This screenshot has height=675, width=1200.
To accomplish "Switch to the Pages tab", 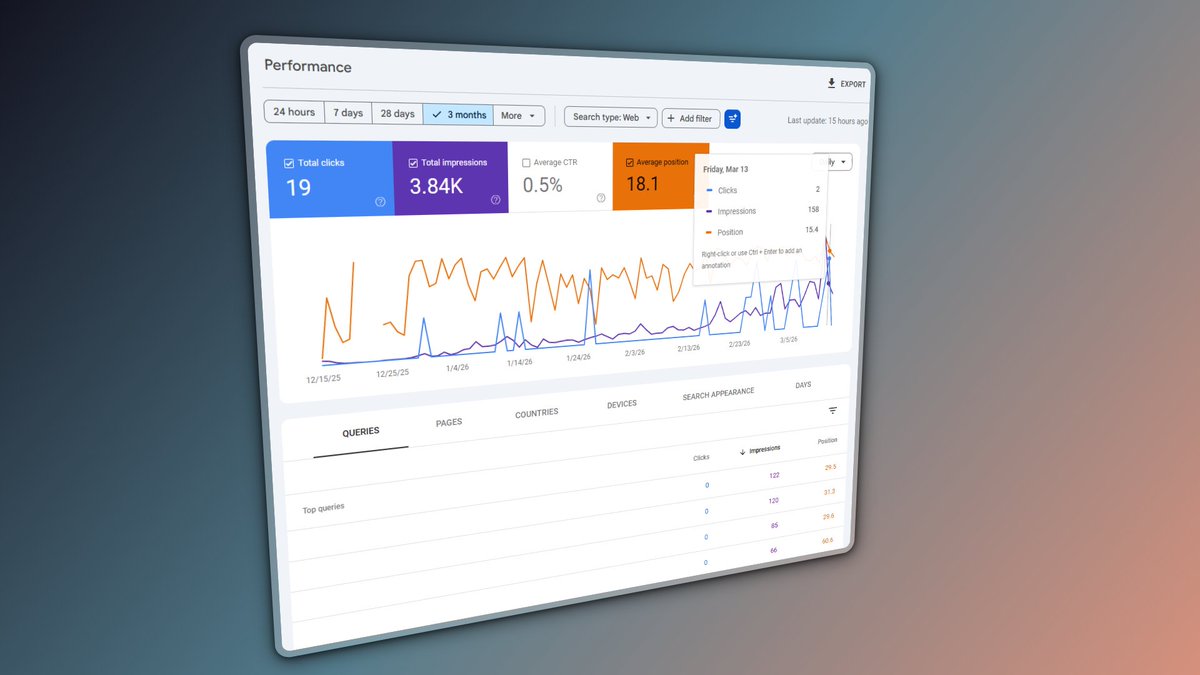I will [x=449, y=423].
